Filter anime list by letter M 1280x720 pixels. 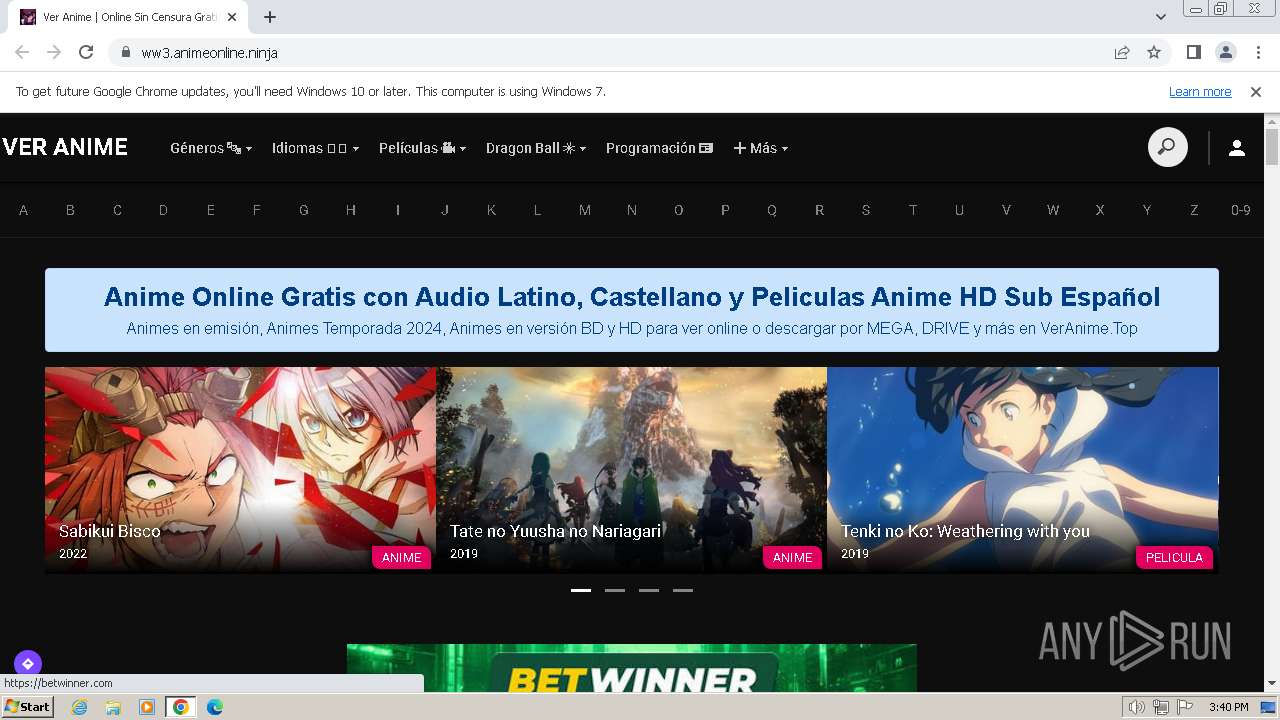pyautogui.click(x=584, y=210)
